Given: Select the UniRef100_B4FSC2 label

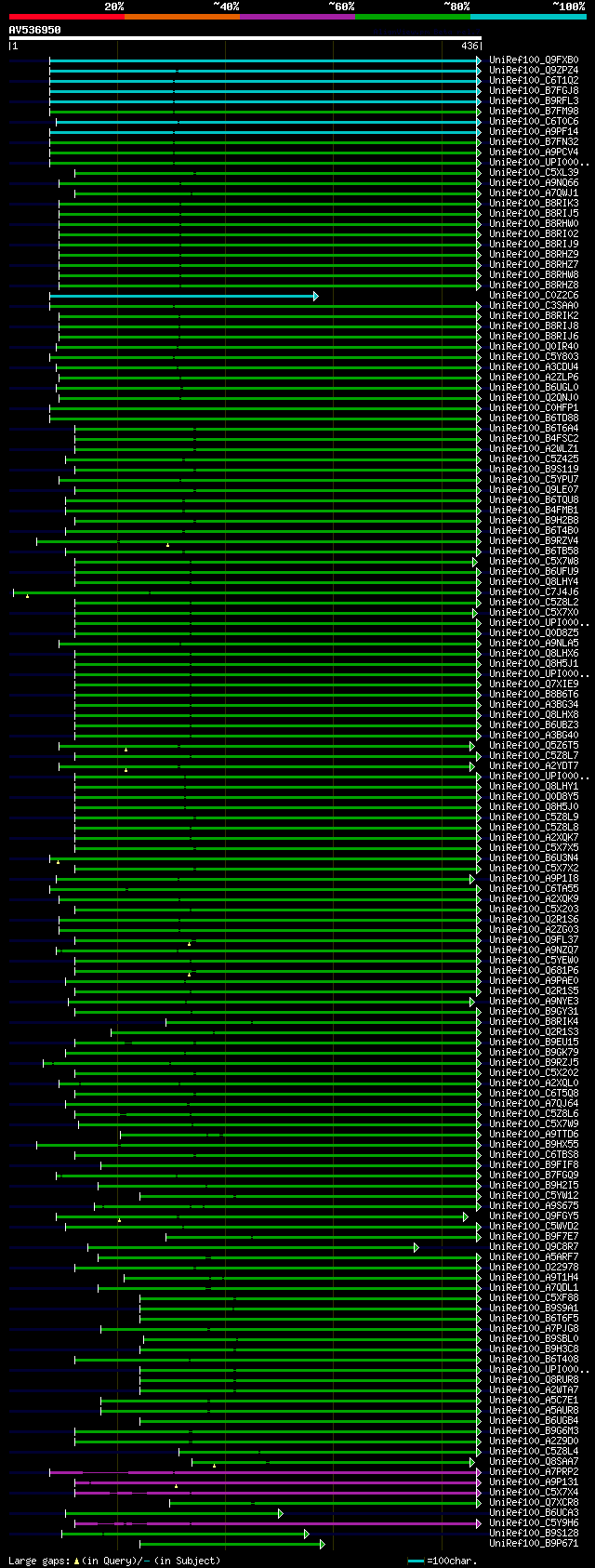Looking at the screenshot, I should [x=534, y=439].
